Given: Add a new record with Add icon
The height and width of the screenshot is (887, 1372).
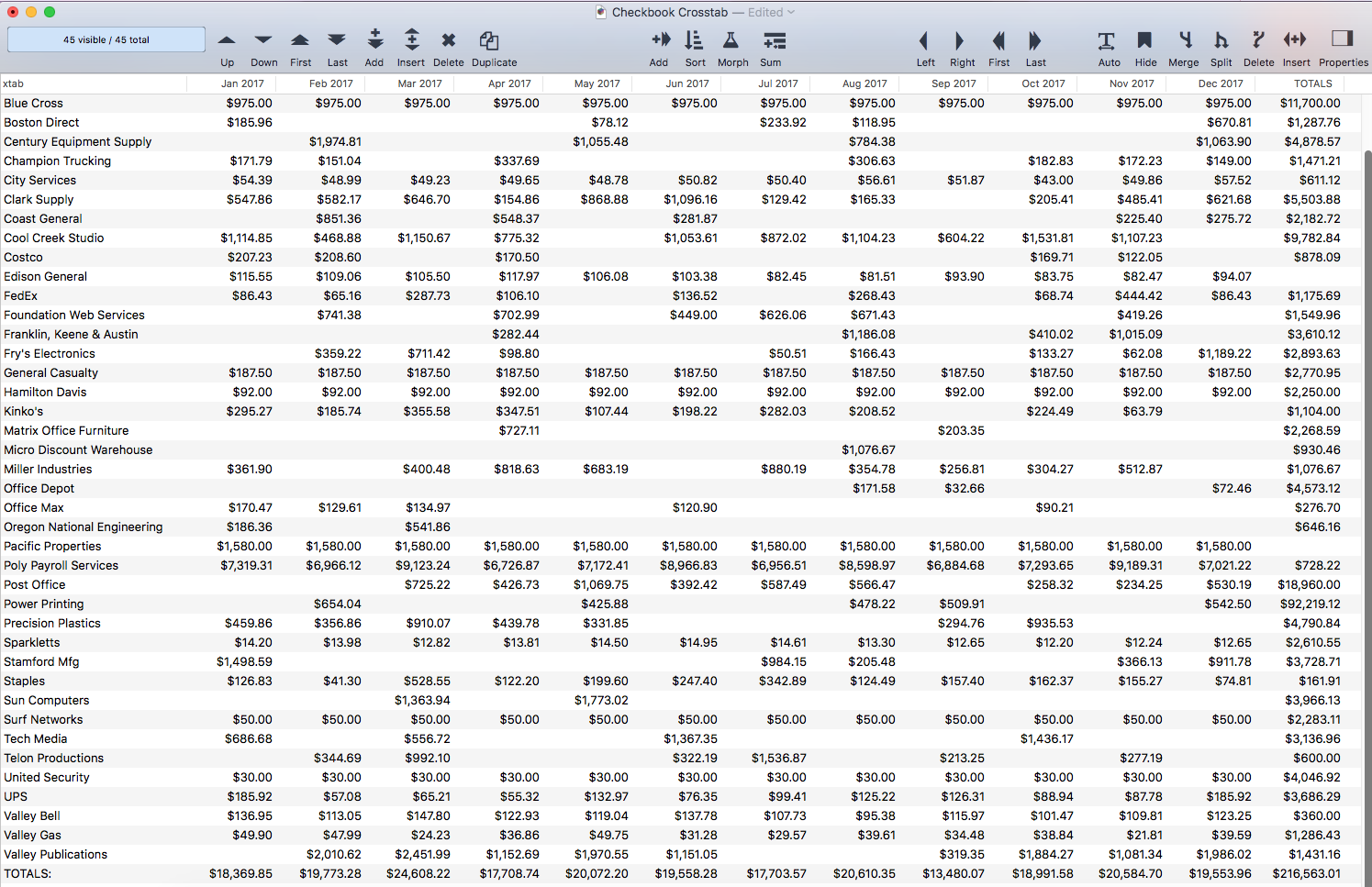Looking at the screenshot, I should pos(374,39).
